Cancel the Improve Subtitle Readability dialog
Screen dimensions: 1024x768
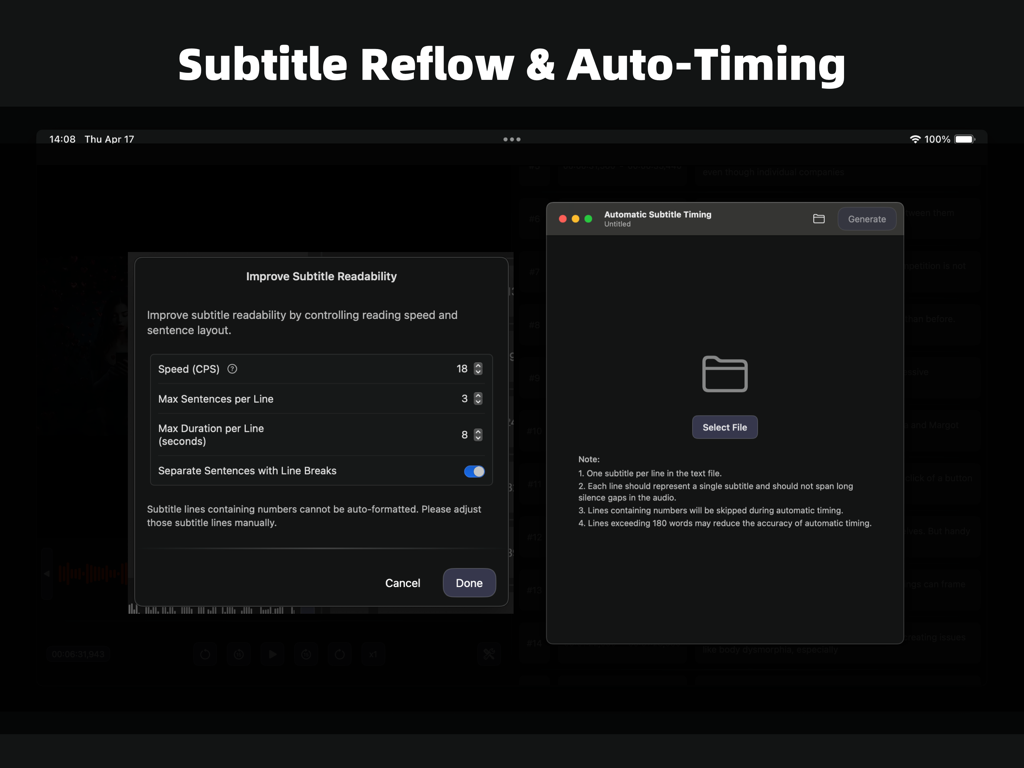pyautogui.click(x=402, y=582)
